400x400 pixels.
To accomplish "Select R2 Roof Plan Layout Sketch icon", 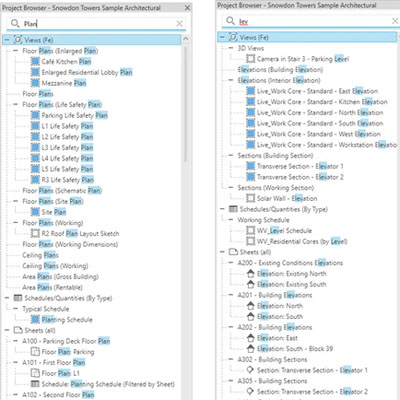I will click(x=35, y=233).
